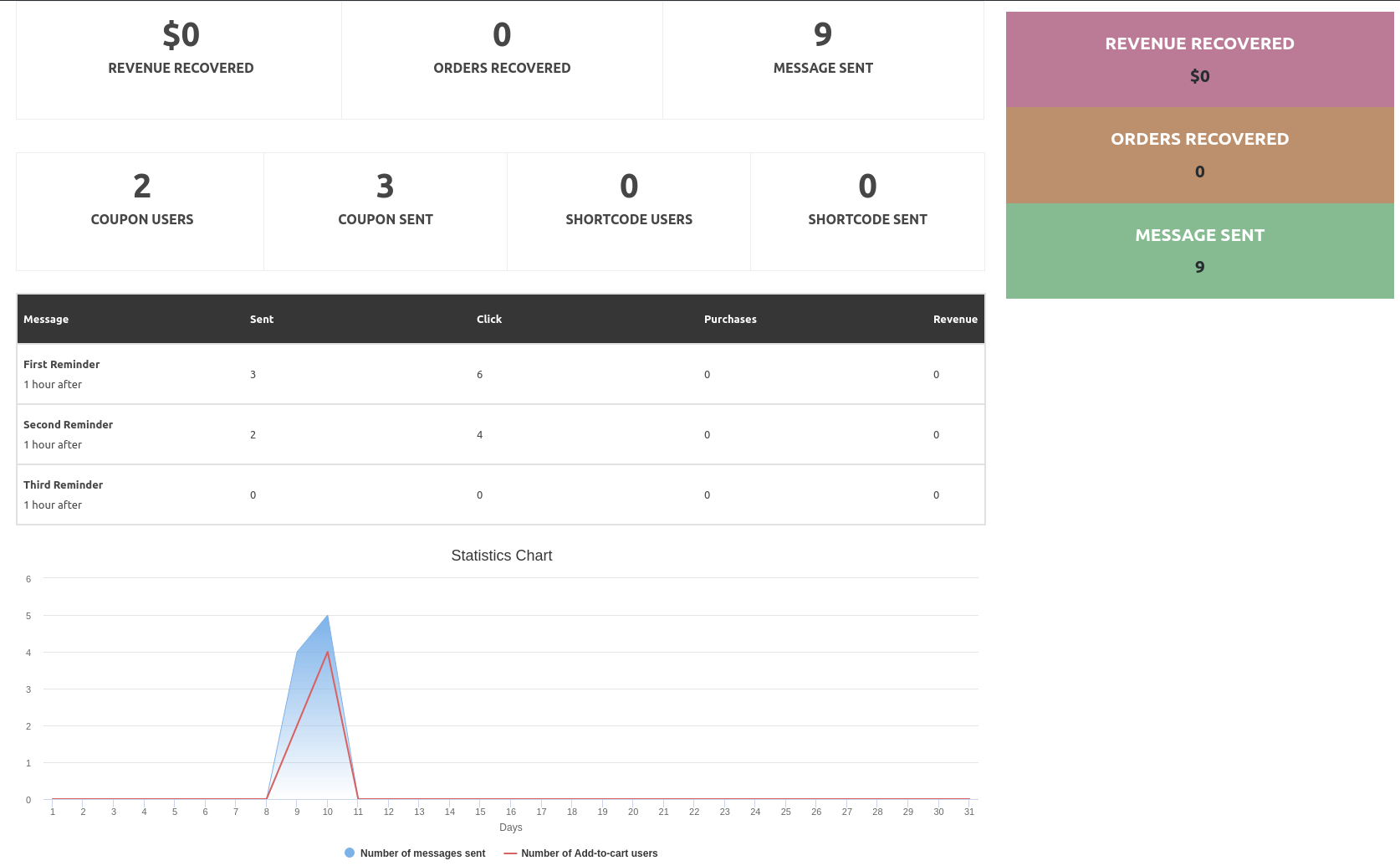Click the 9 Message Sent stat box
The image size is (1400, 866).
(823, 60)
